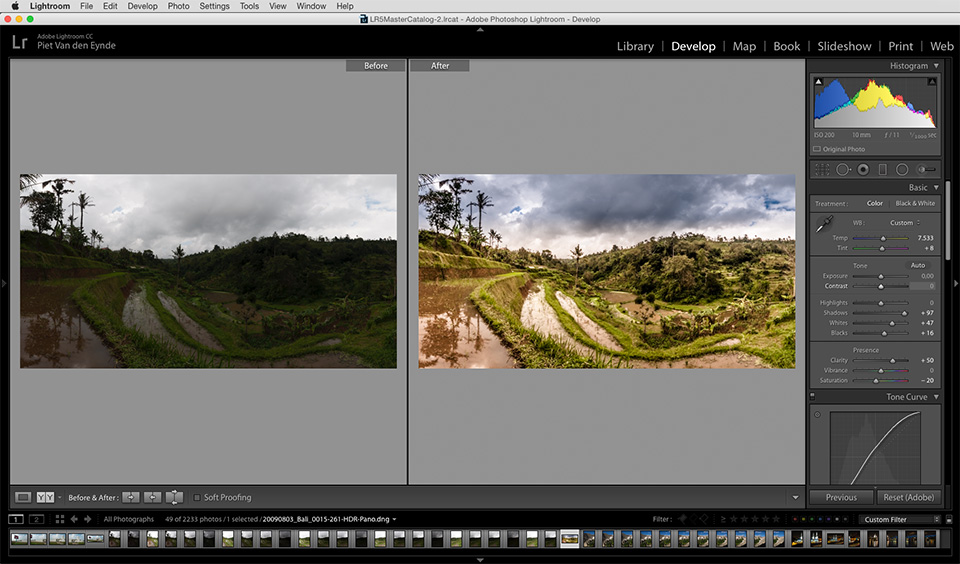The image size is (960, 564).
Task: Open the Print module
Action: coord(900,46)
